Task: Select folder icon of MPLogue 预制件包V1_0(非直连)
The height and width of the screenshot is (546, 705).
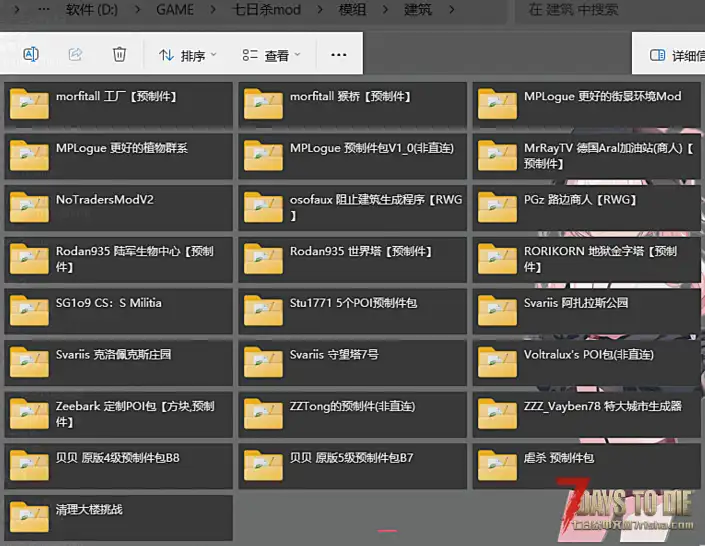Action: tap(263, 156)
